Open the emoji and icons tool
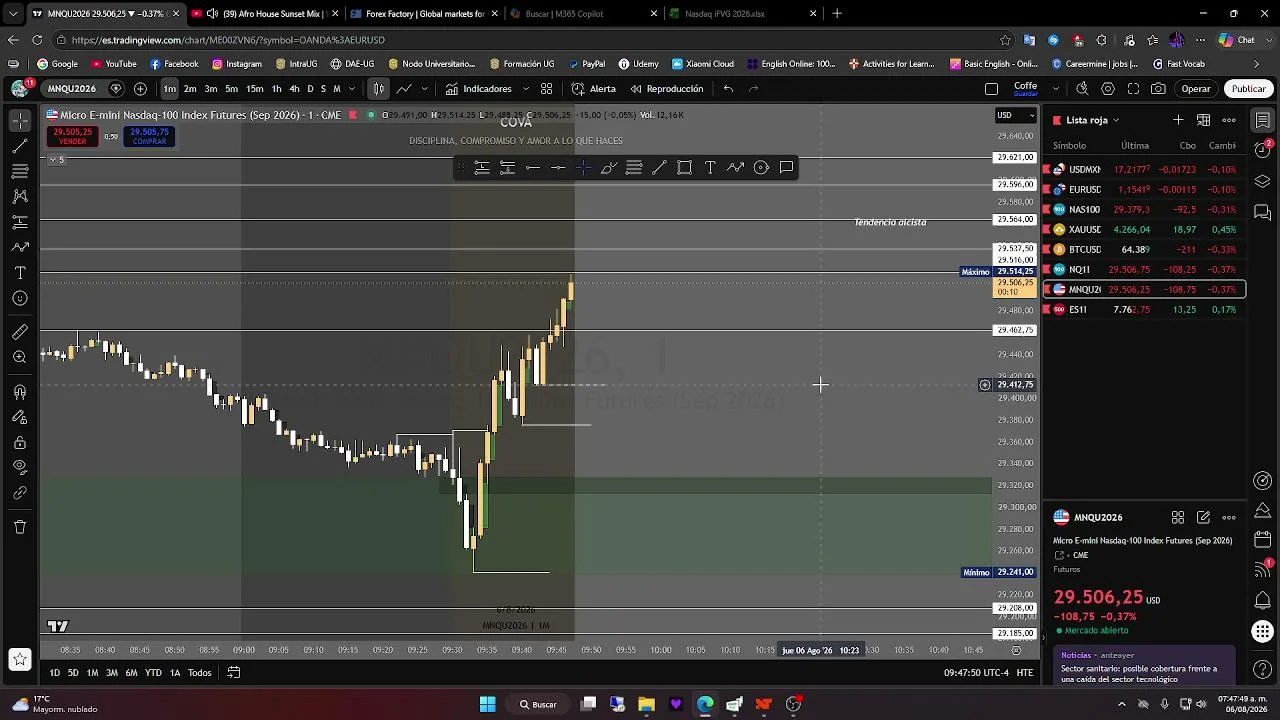1280x720 pixels. 20,298
